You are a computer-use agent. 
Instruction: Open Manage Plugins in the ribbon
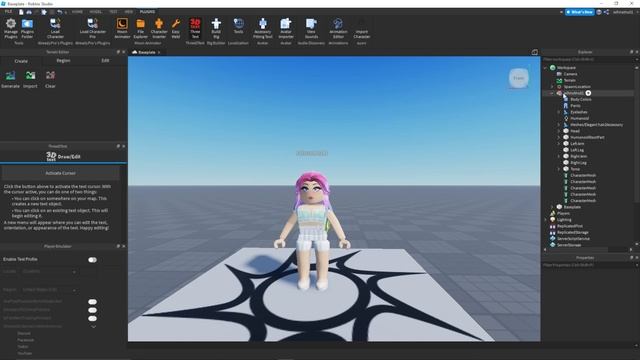point(11,28)
